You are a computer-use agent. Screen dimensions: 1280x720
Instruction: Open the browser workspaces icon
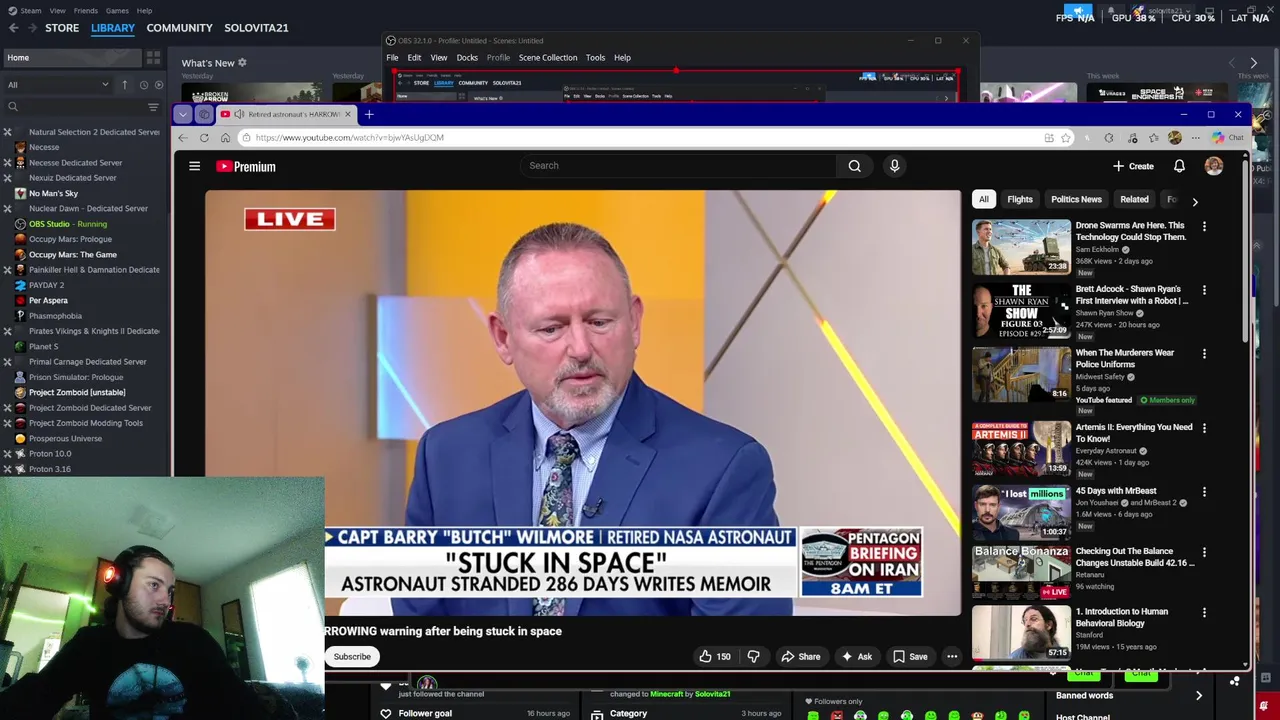point(204,114)
